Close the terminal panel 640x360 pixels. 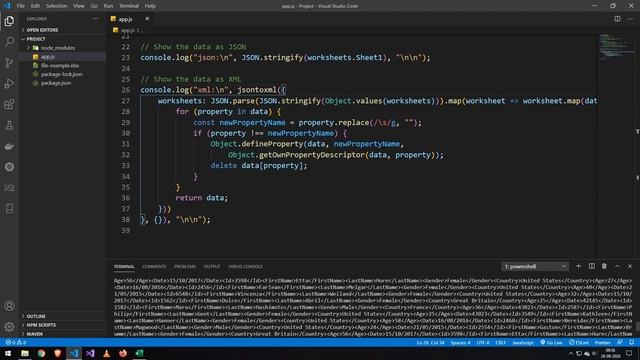(x=630, y=266)
